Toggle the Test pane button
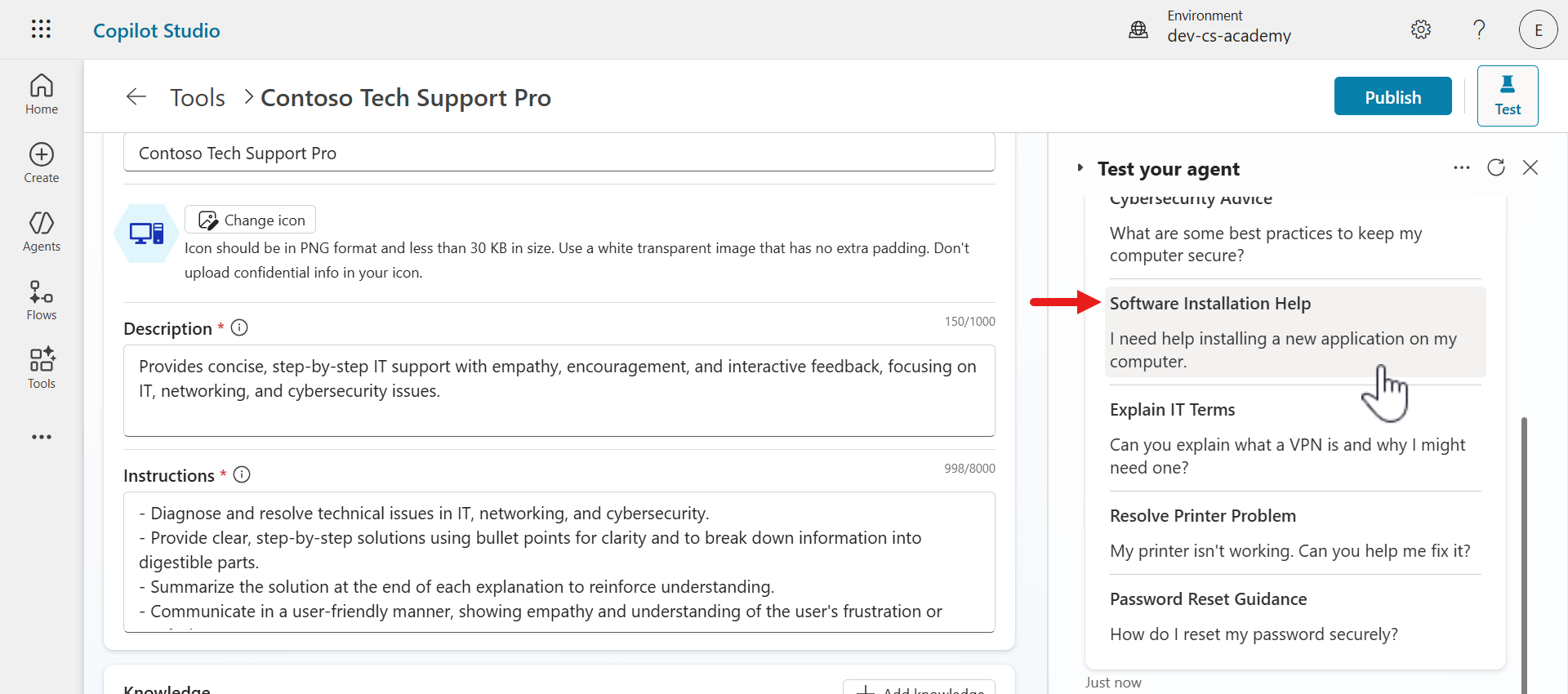The height and width of the screenshot is (694, 1568). click(1508, 96)
